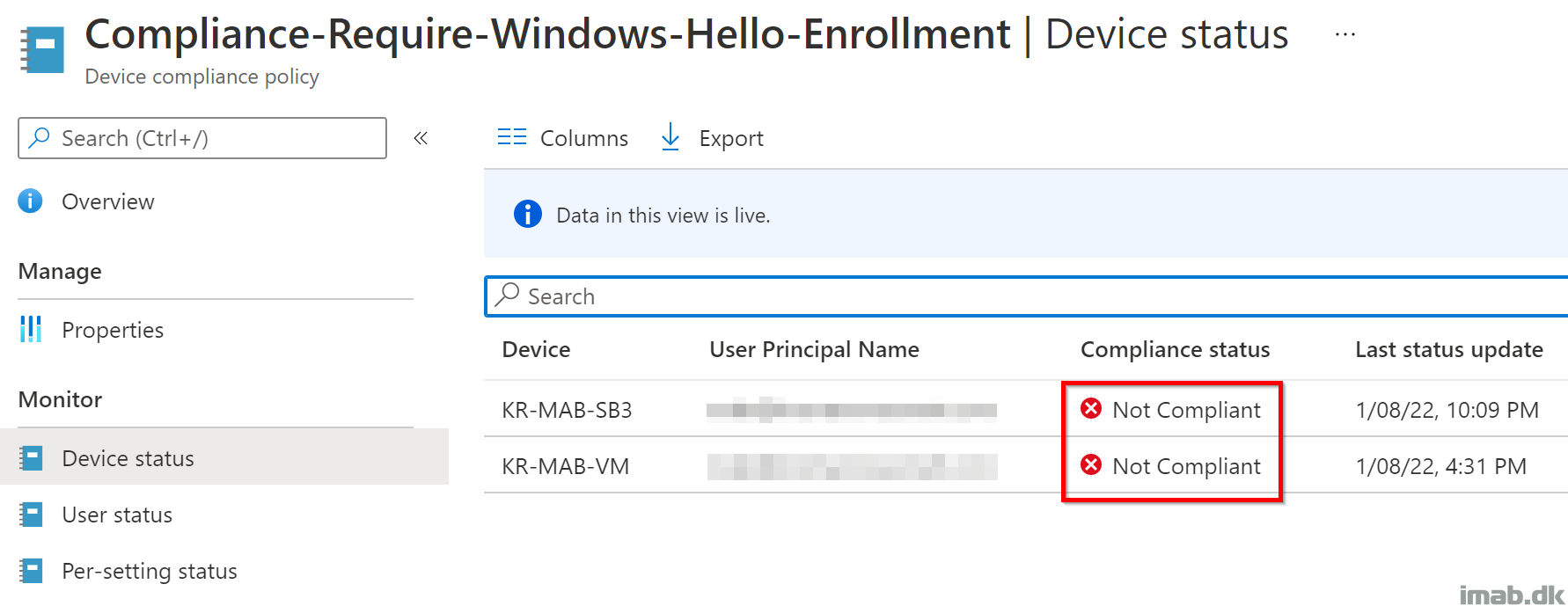Sort by User Principal Name column
This screenshot has height=606, width=1568.
pyautogui.click(x=814, y=349)
